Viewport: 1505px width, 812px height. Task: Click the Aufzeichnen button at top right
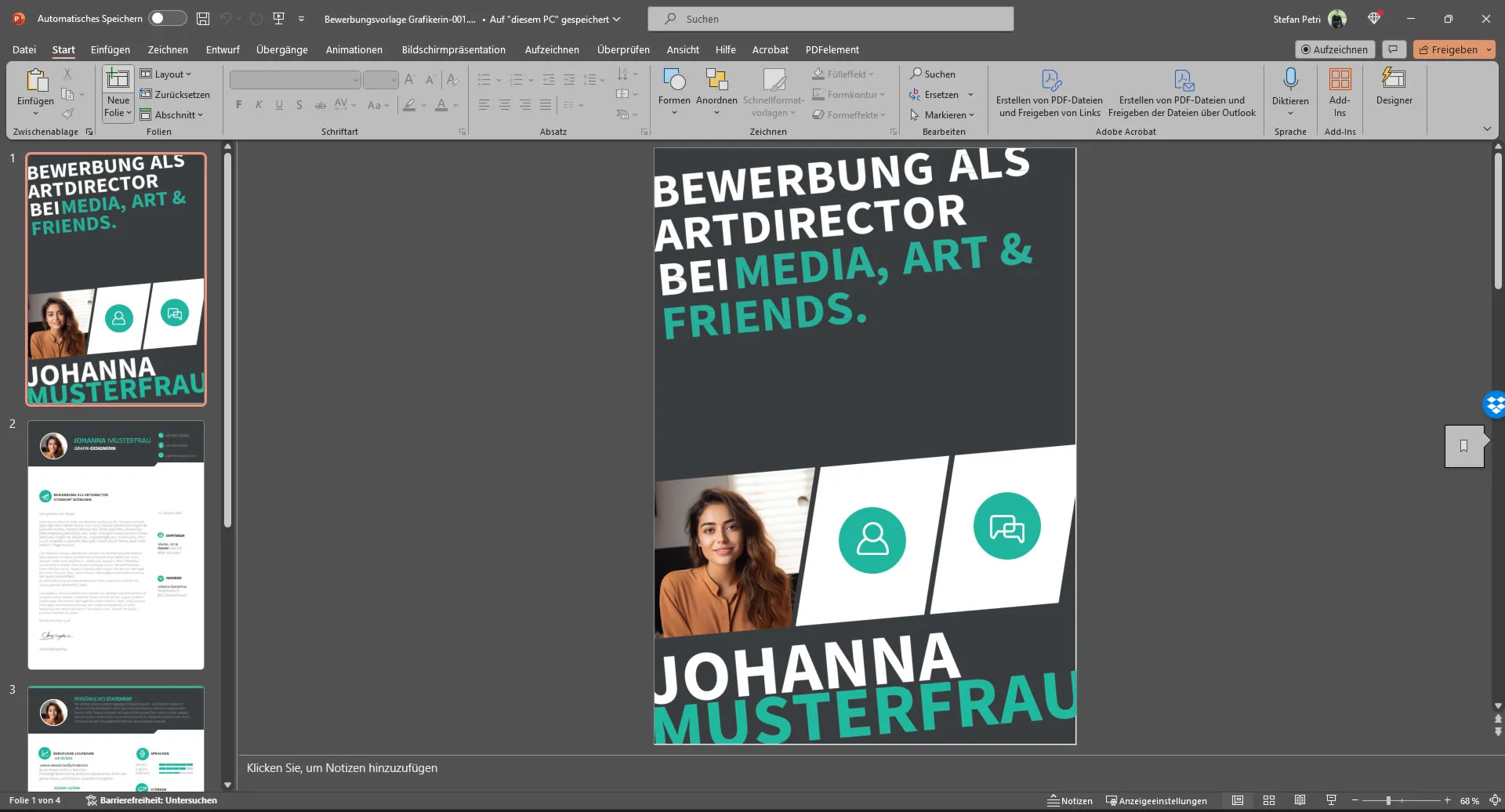1334,49
